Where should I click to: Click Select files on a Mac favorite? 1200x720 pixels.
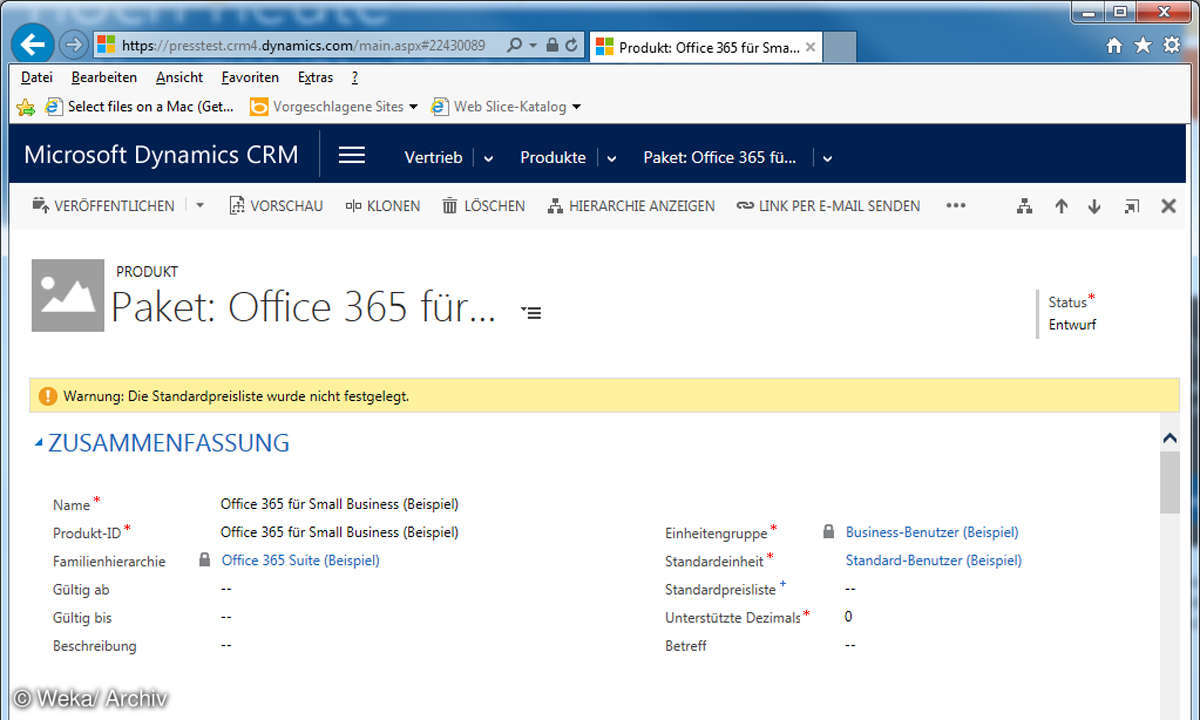tap(140, 107)
